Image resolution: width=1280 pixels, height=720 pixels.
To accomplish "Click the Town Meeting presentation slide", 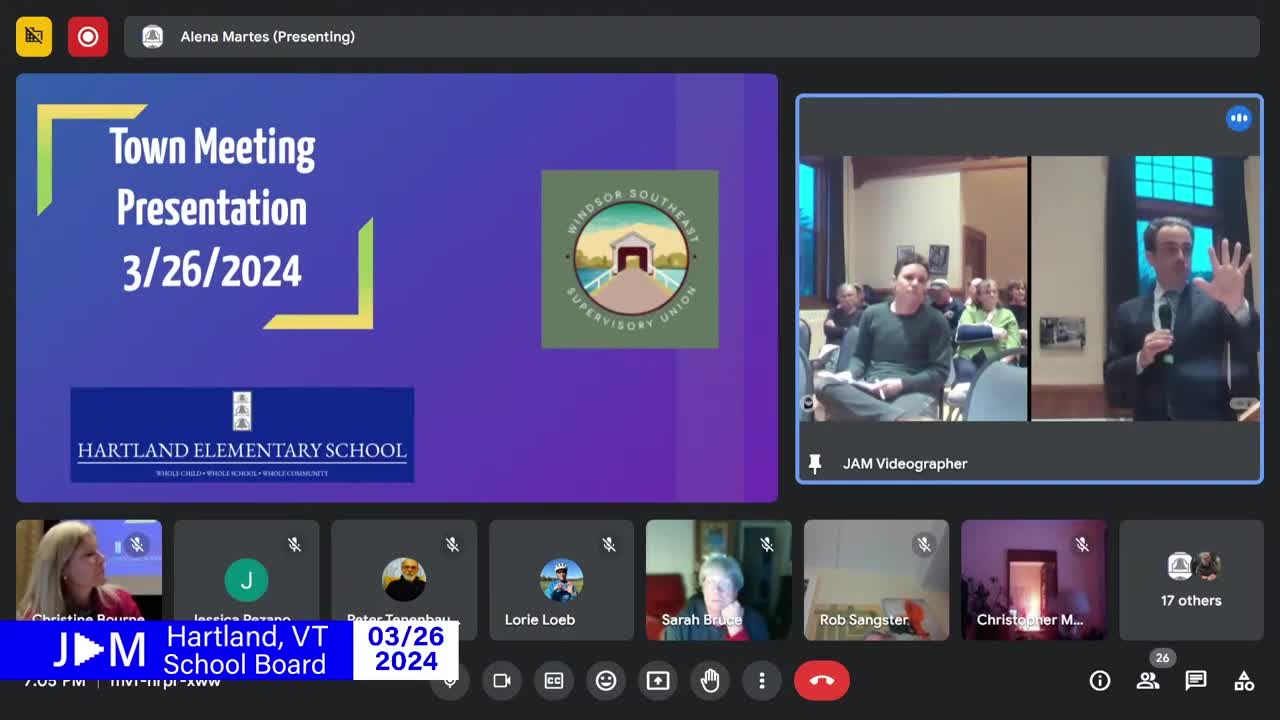I will [396, 287].
